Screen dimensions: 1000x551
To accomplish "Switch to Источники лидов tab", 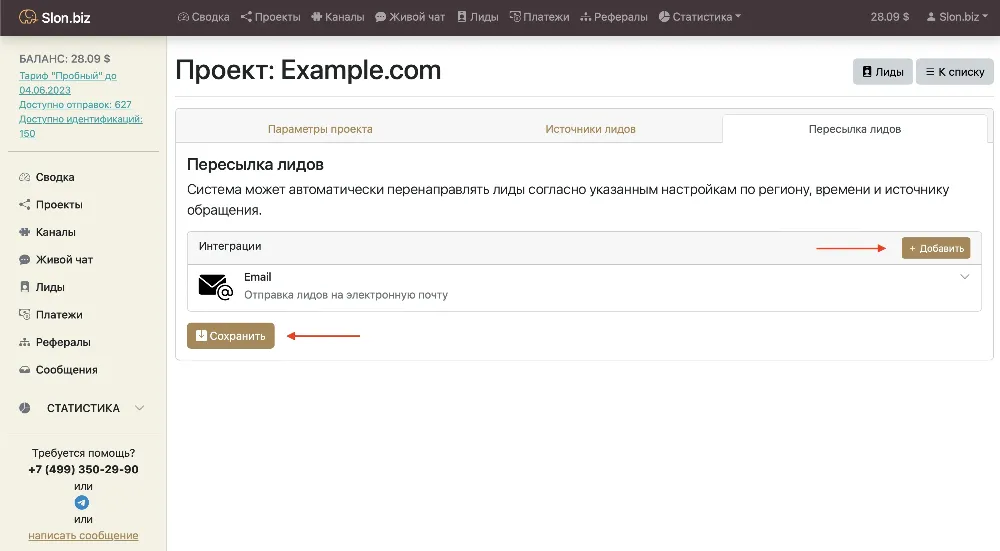I will point(590,129).
